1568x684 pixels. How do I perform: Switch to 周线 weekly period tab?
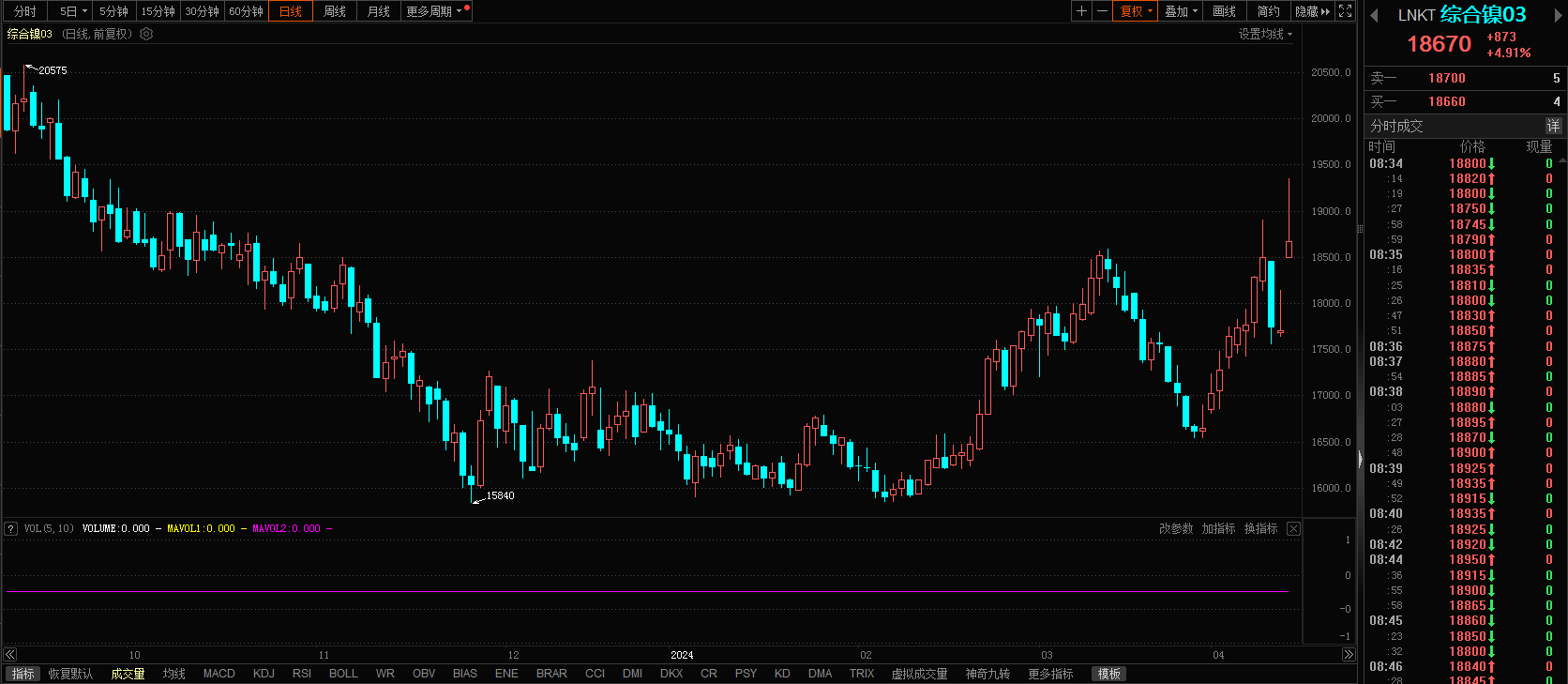tap(334, 11)
